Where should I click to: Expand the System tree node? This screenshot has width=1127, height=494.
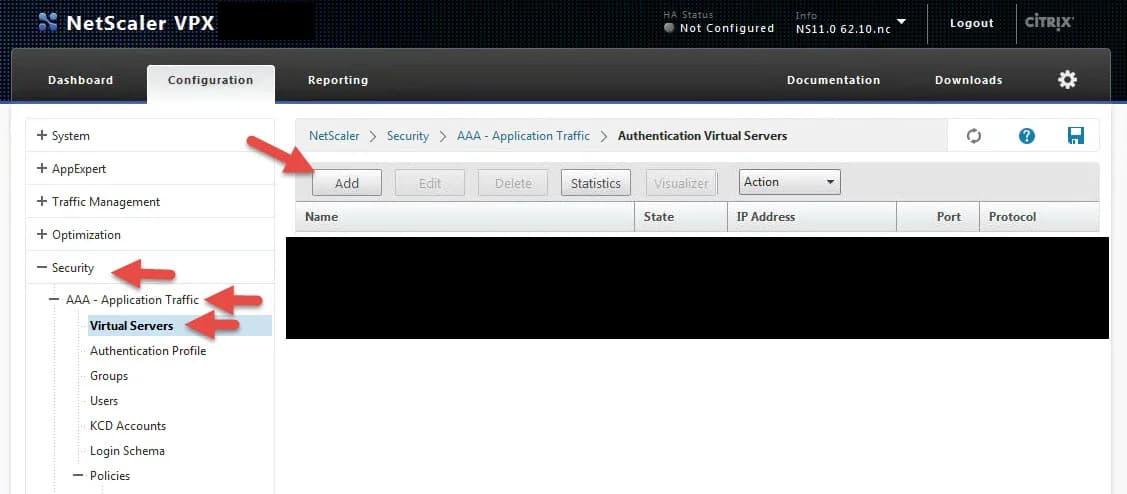coord(42,135)
